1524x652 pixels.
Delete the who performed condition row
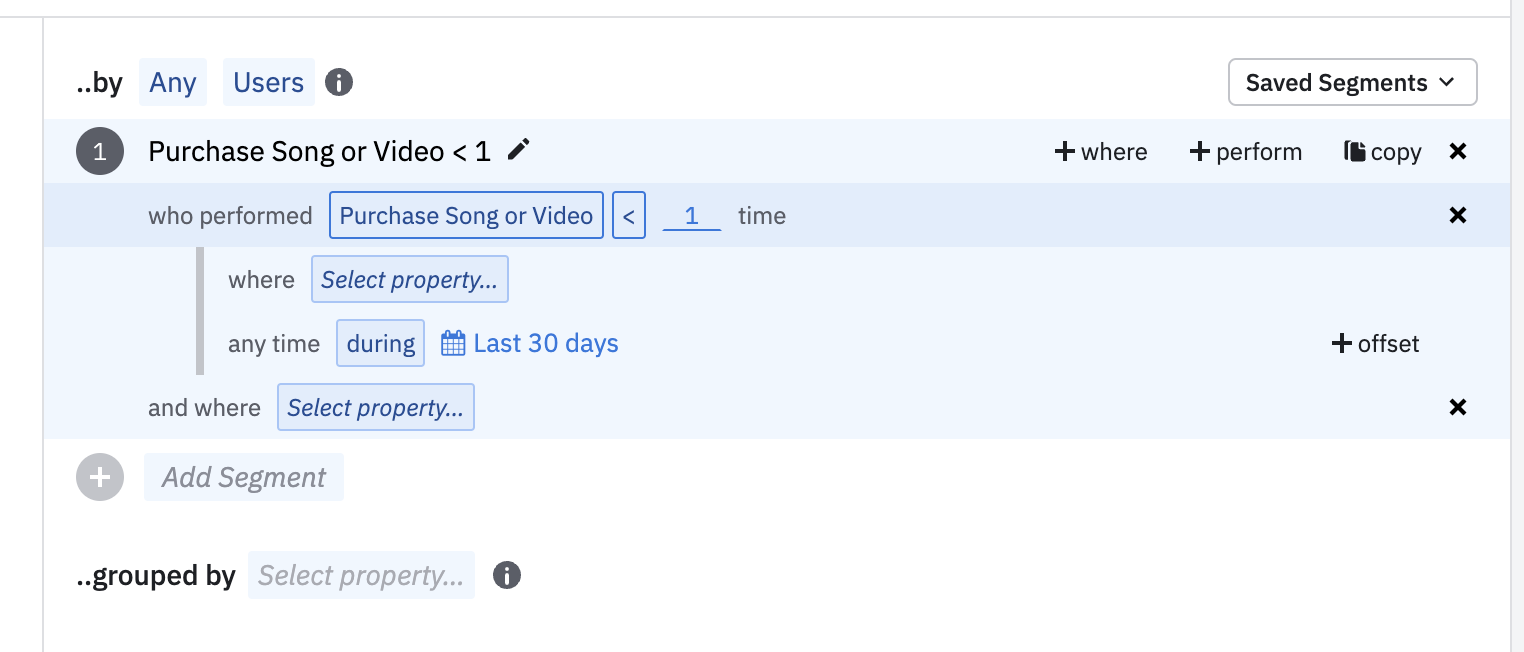[x=1457, y=216]
